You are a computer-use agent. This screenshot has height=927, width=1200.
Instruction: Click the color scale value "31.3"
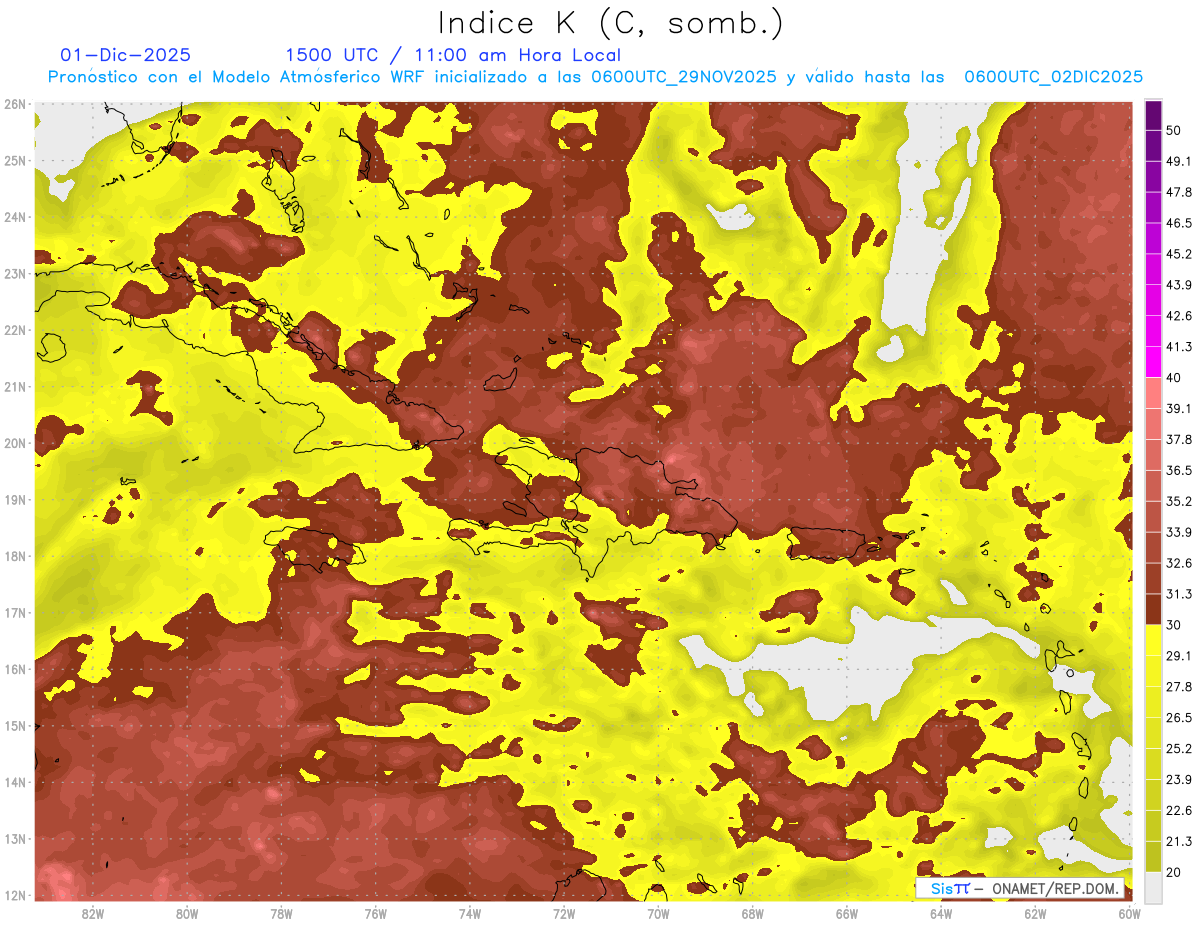tap(1179, 594)
